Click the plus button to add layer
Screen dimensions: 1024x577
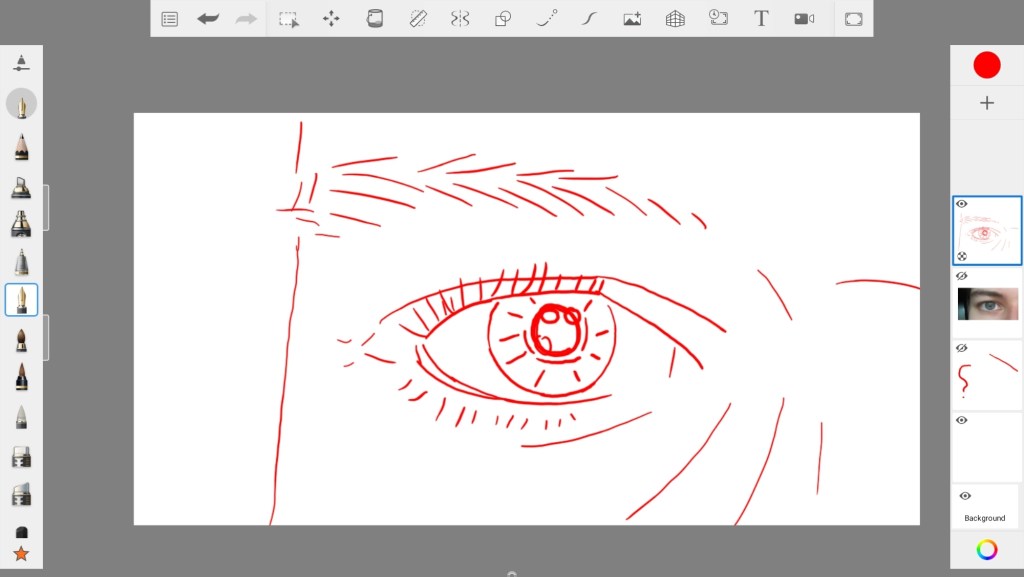click(x=987, y=103)
